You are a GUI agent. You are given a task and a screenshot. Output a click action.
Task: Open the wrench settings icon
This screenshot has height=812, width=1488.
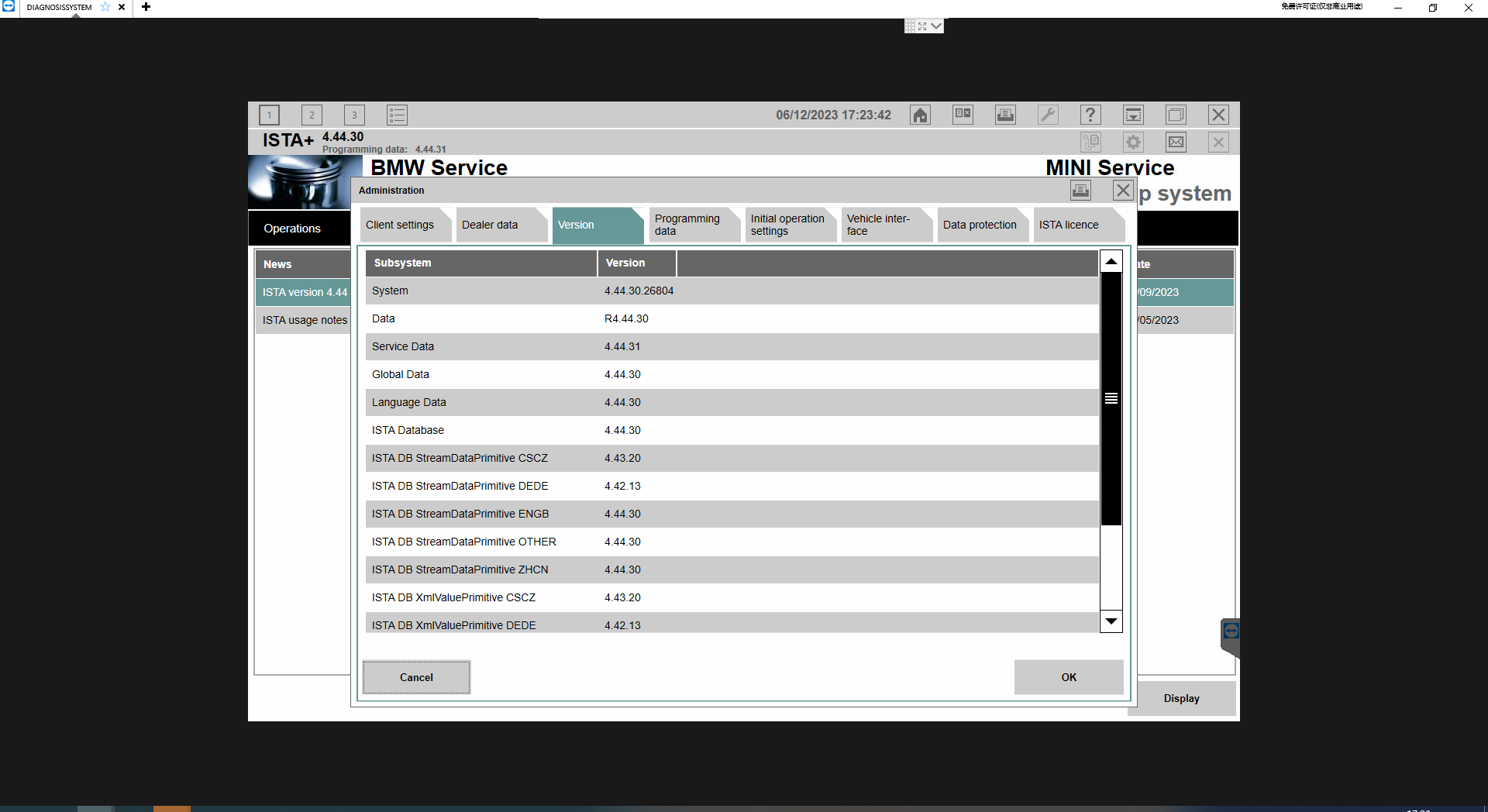(1048, 115)
